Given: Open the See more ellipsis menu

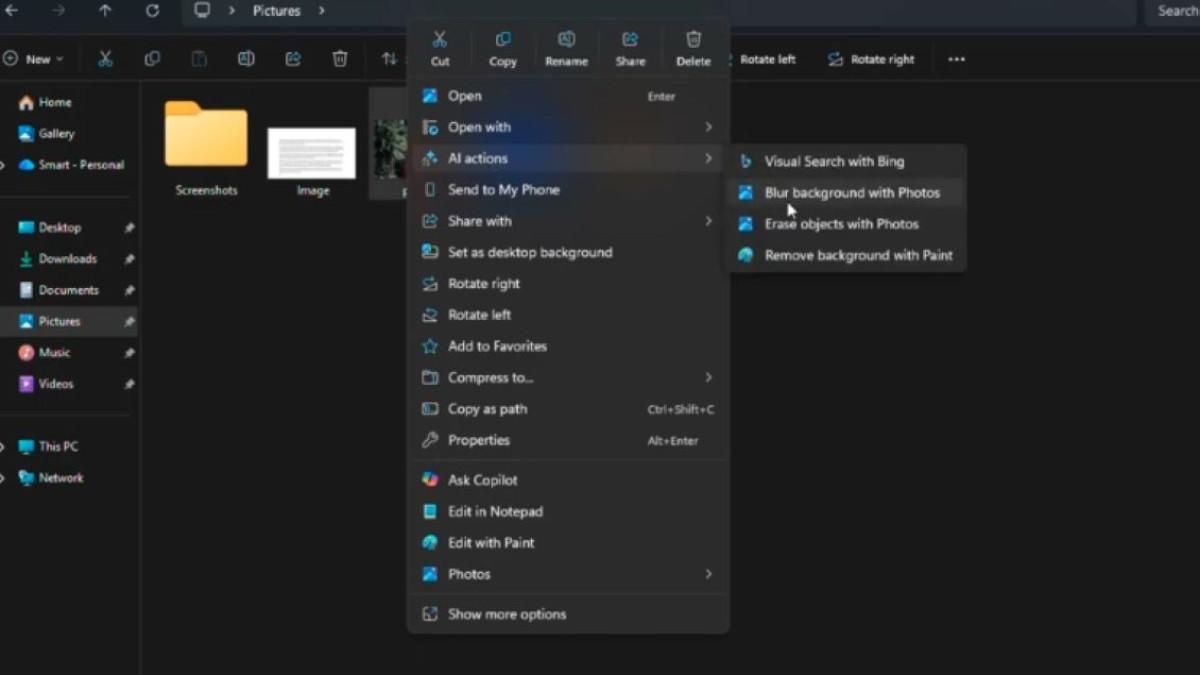Looking at the screenshot, I should click(957, 59).
